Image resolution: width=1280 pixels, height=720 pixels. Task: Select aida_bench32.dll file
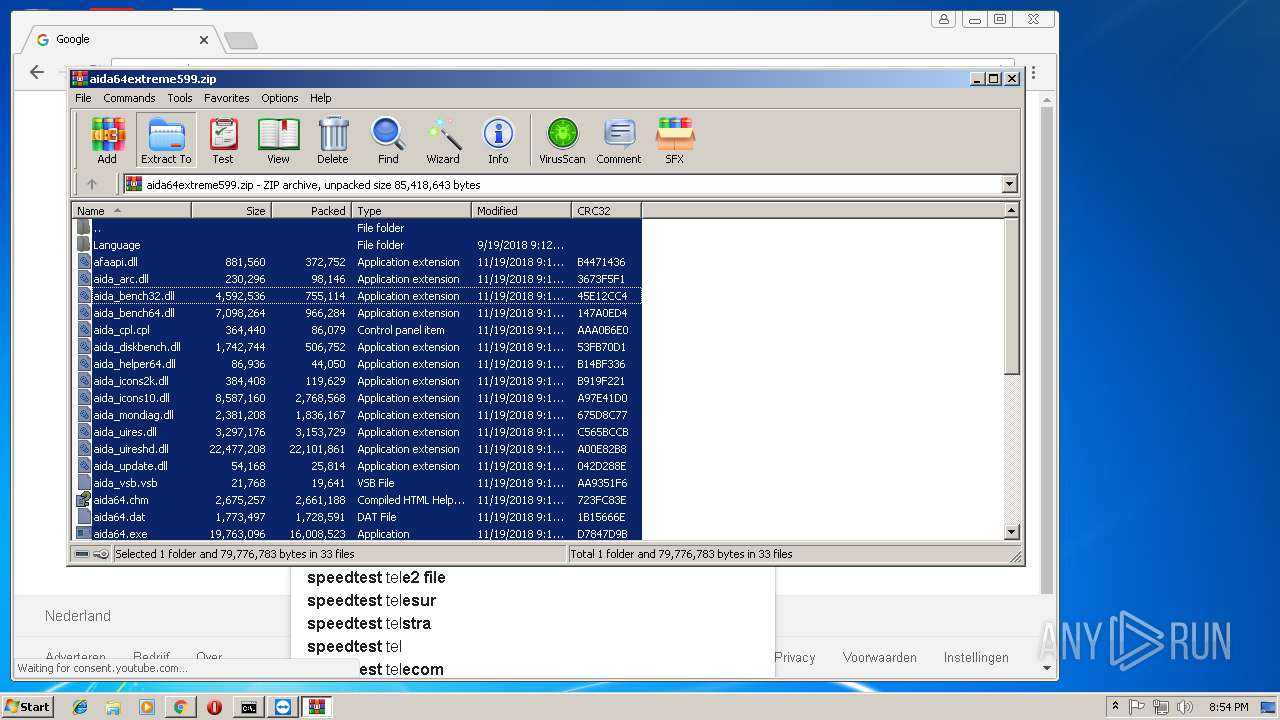357,296
